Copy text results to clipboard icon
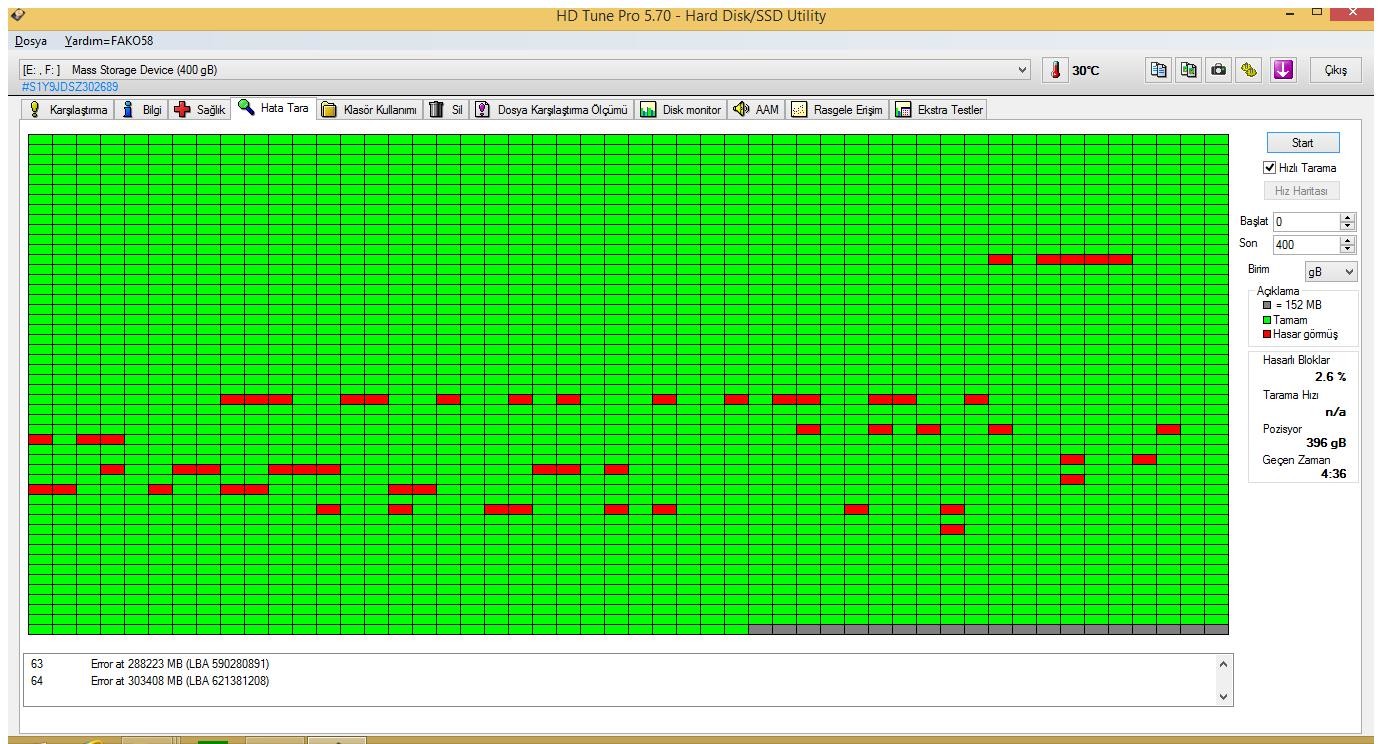This screenshot has width=1382, height=744. coord(1159,70)
